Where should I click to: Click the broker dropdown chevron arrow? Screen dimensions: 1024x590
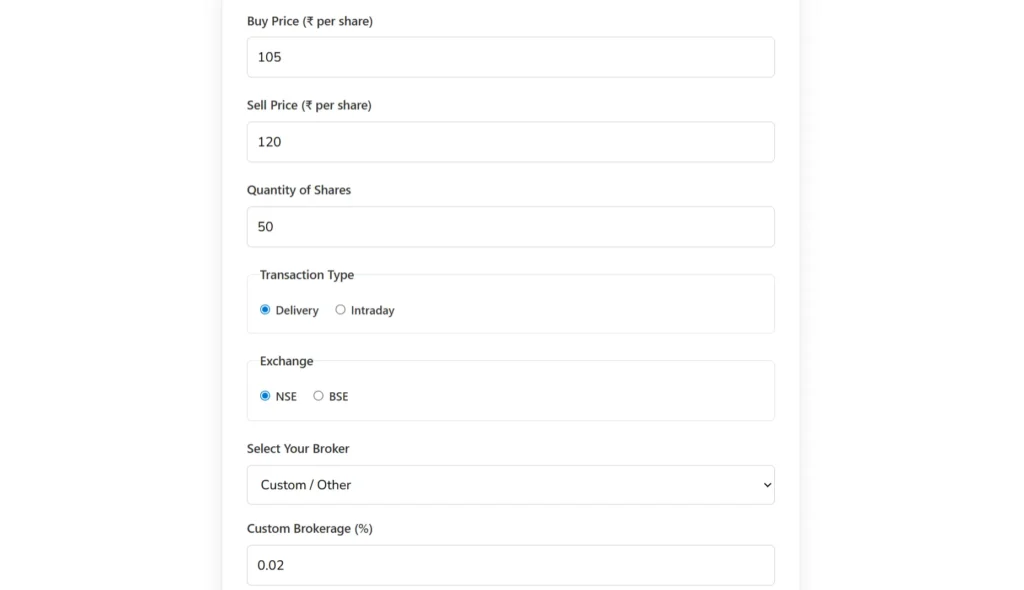click(767, 485)
